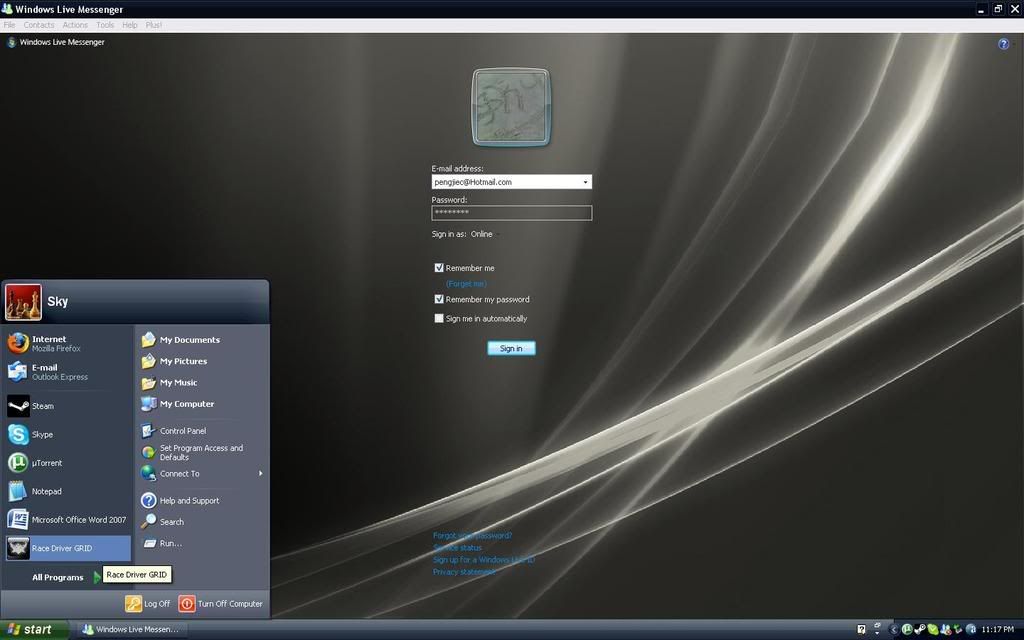The height and width of the screenshot is (640, 1024).
Task: Launch Microsoft Office Word 2007
Action: pyautogui.click(x=68, y=520)
